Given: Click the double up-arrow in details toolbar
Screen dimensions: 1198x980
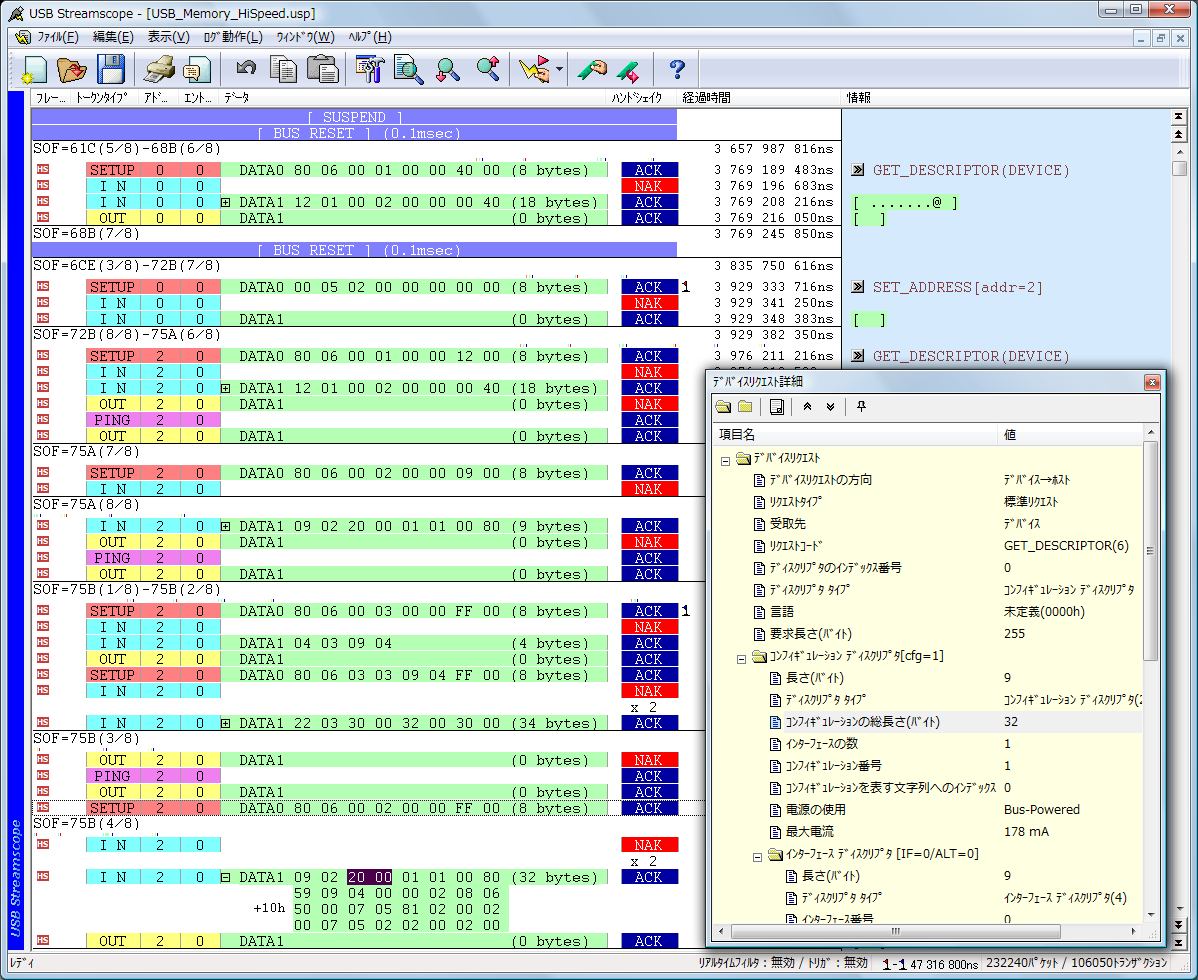Looking at the screenshot, I should [808, 406].
